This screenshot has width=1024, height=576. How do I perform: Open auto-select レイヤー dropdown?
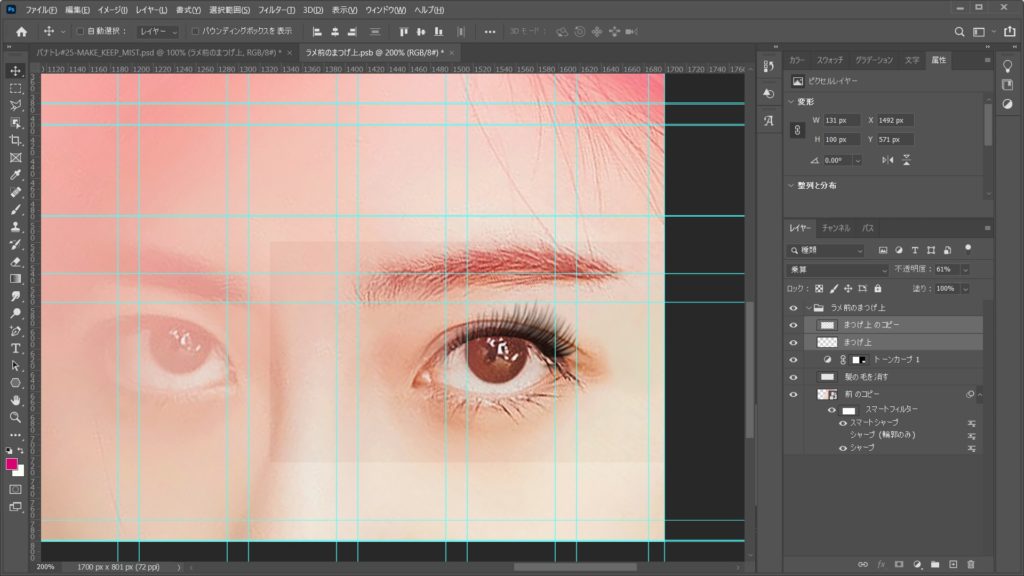pyautogui.click(x=158, y=31)
